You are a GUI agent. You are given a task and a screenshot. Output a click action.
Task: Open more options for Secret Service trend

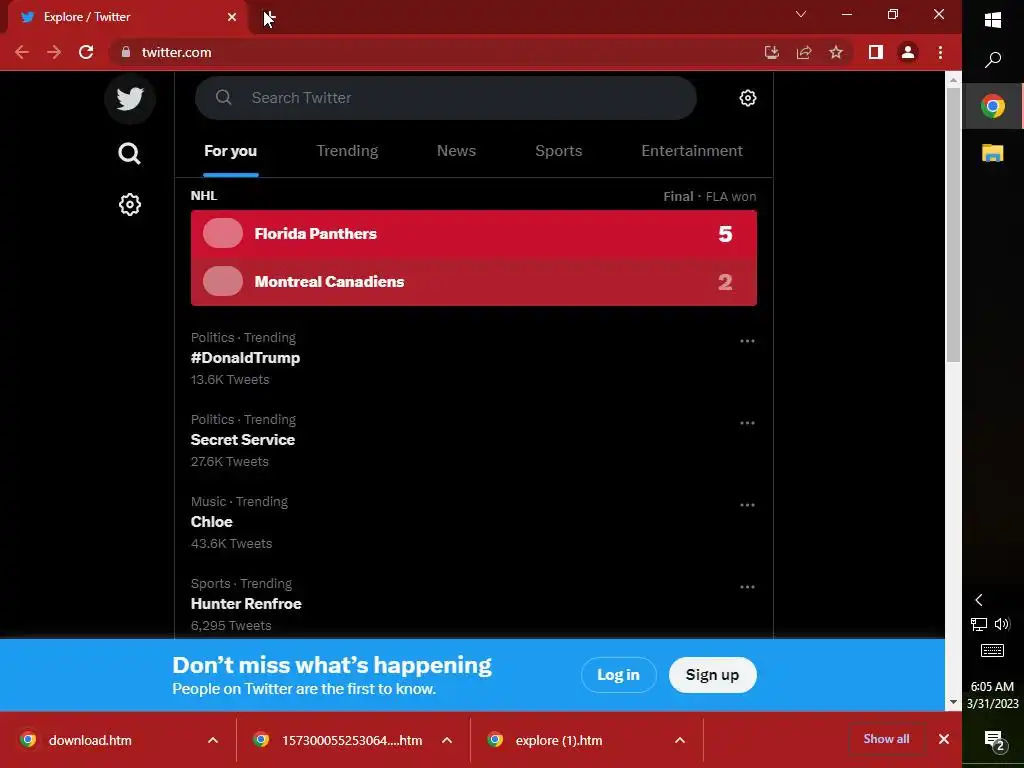point(747,423)
